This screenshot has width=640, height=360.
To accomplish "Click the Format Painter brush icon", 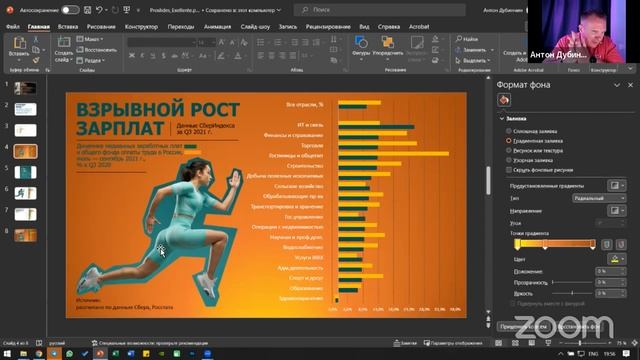I will click(36, 60).
